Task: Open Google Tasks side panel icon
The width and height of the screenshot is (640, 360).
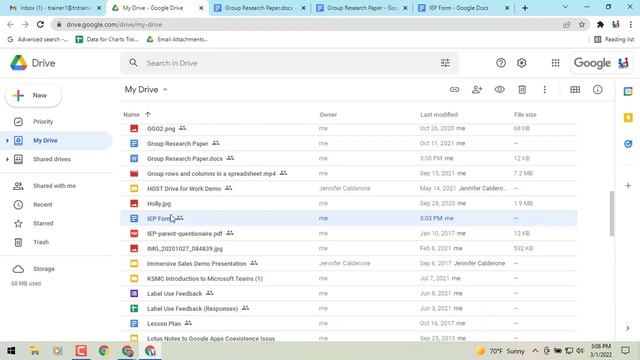Action: (628, 144)
